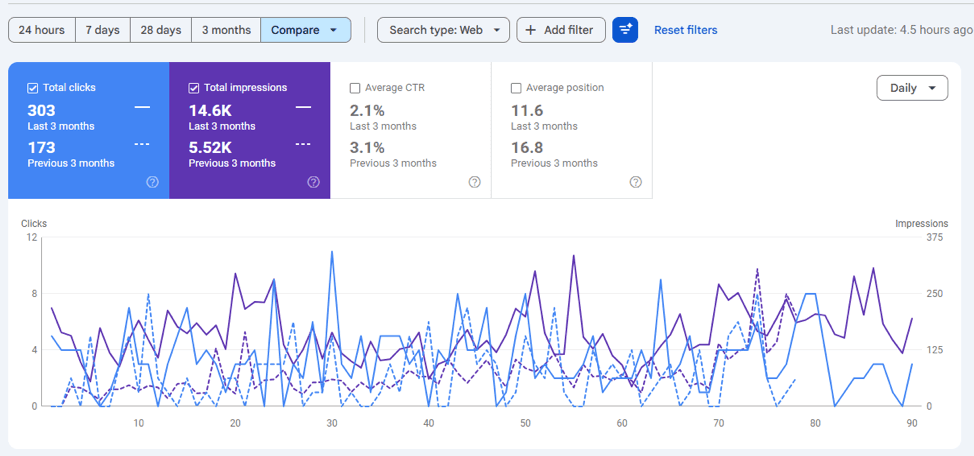Click the 14.6K impressions value
The image size is (974, 456).
[210, 111]
